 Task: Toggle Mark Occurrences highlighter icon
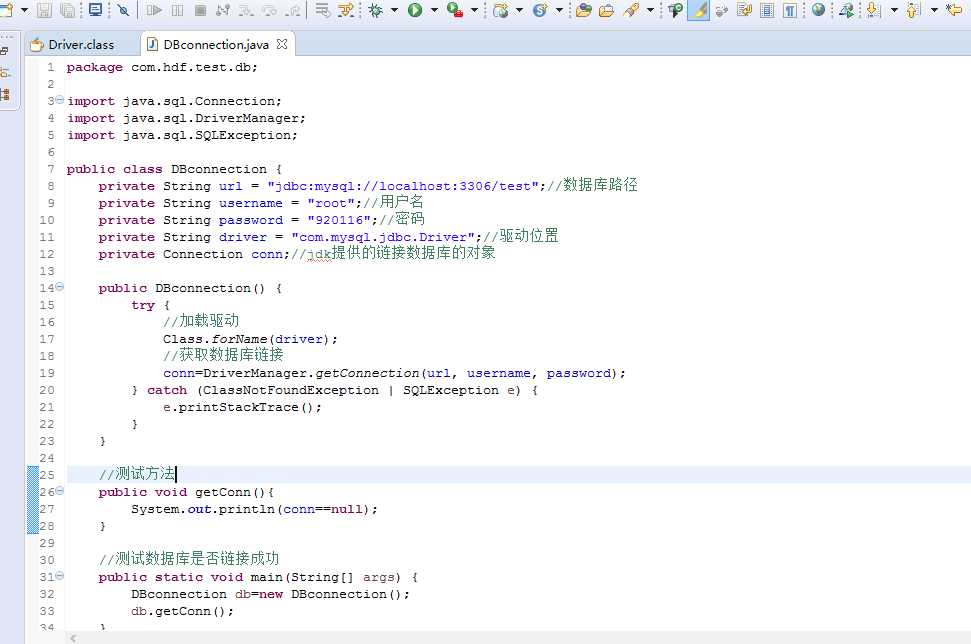coord(699,10)
